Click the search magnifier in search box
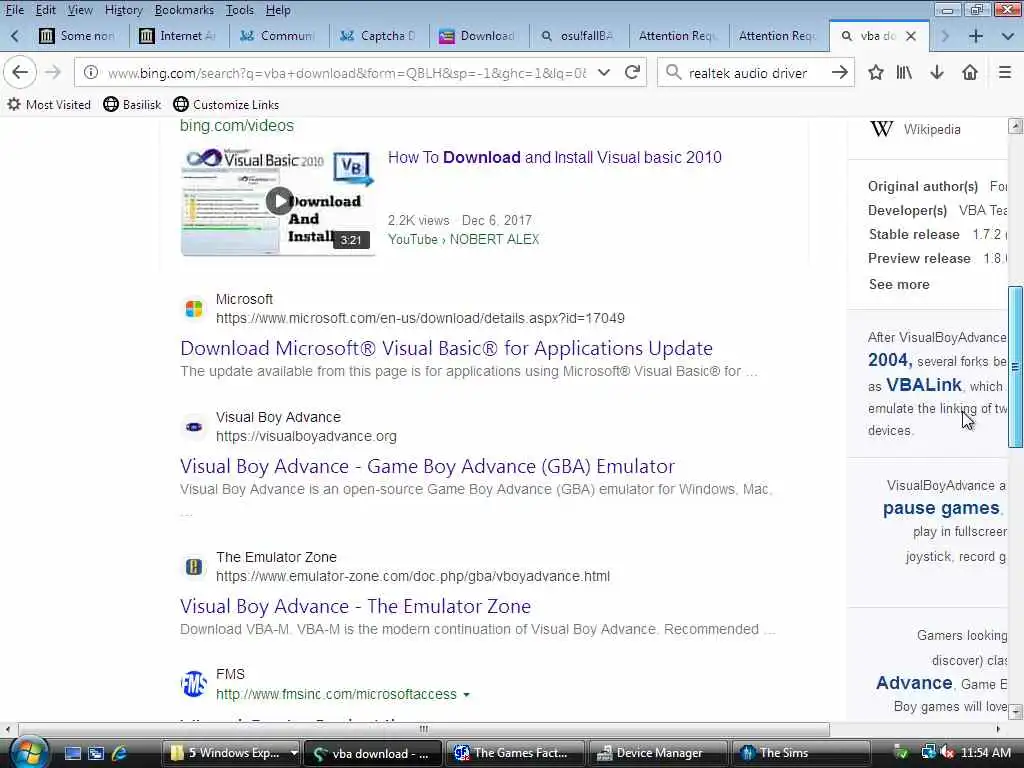The height and width of the screenshot is (768, 1024). coord(673,72)
